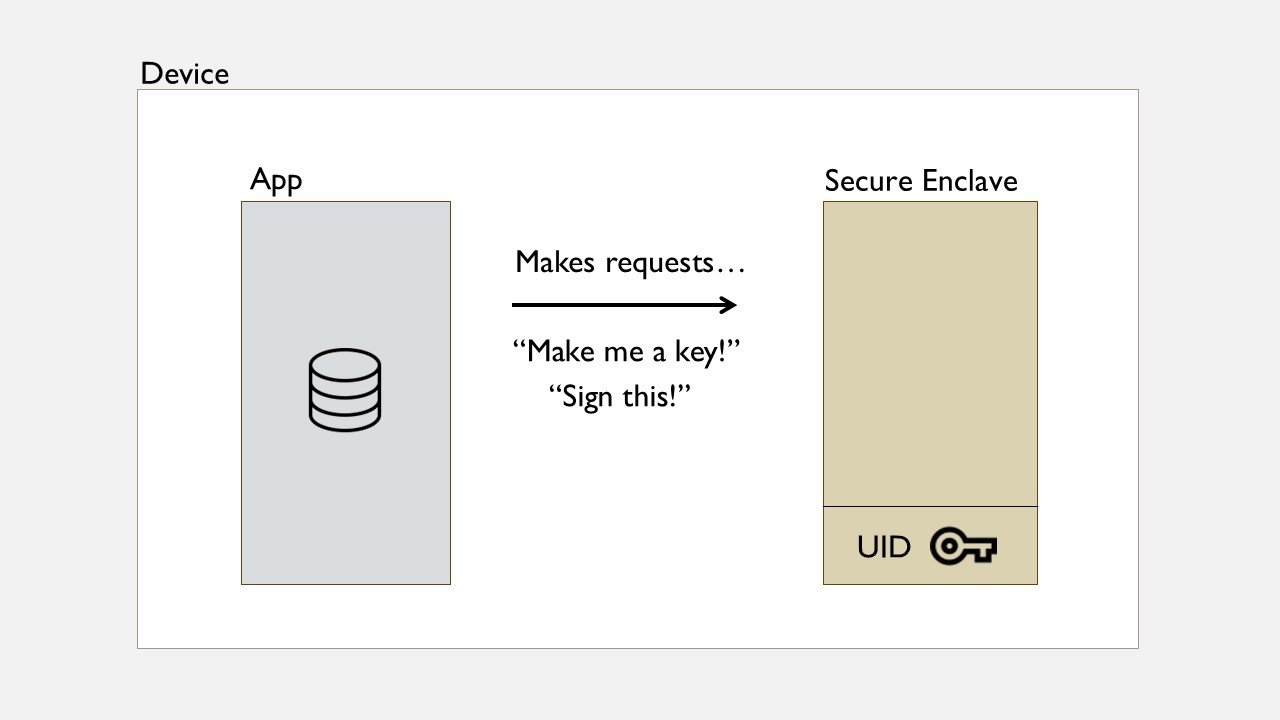Select the UID text label
This screenshot has height=720, width=1280.
coord(884,547)
